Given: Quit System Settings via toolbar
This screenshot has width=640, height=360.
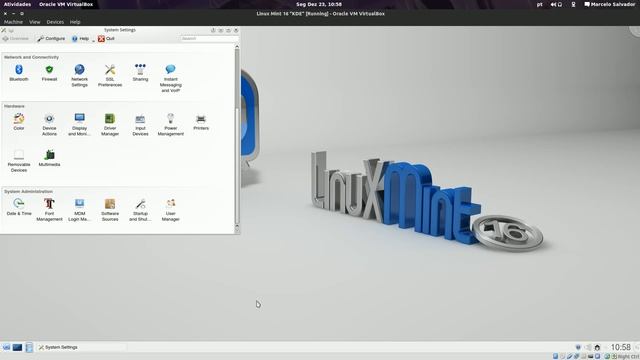Looking at the screenshot, I should click(106, 39).
